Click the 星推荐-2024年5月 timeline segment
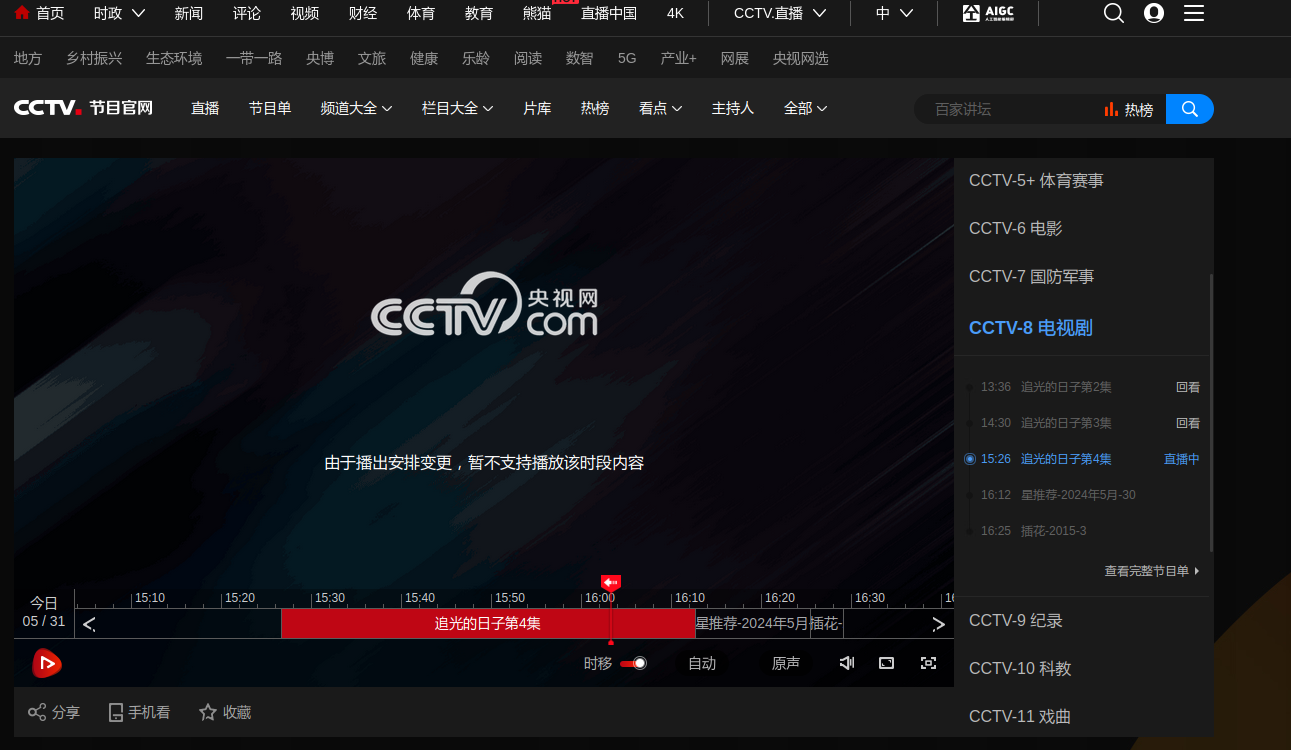 [752, 623]
